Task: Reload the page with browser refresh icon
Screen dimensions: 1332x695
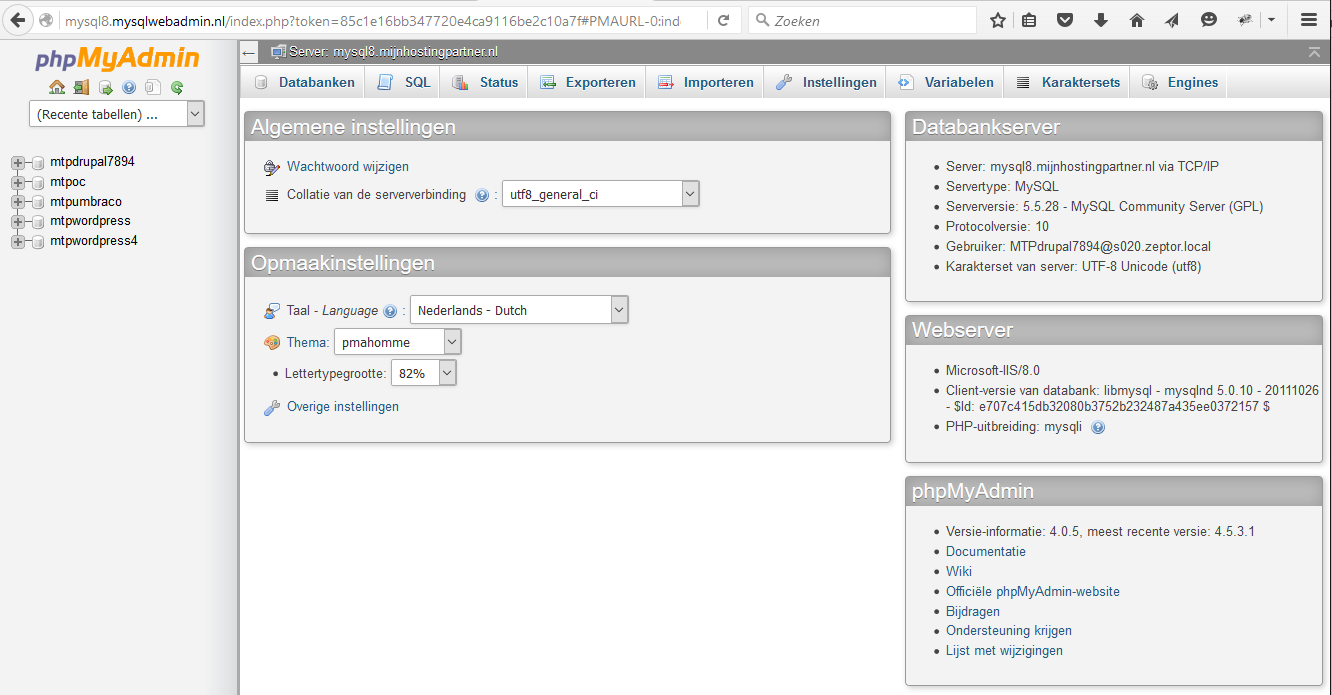Action: coord(724,20)
